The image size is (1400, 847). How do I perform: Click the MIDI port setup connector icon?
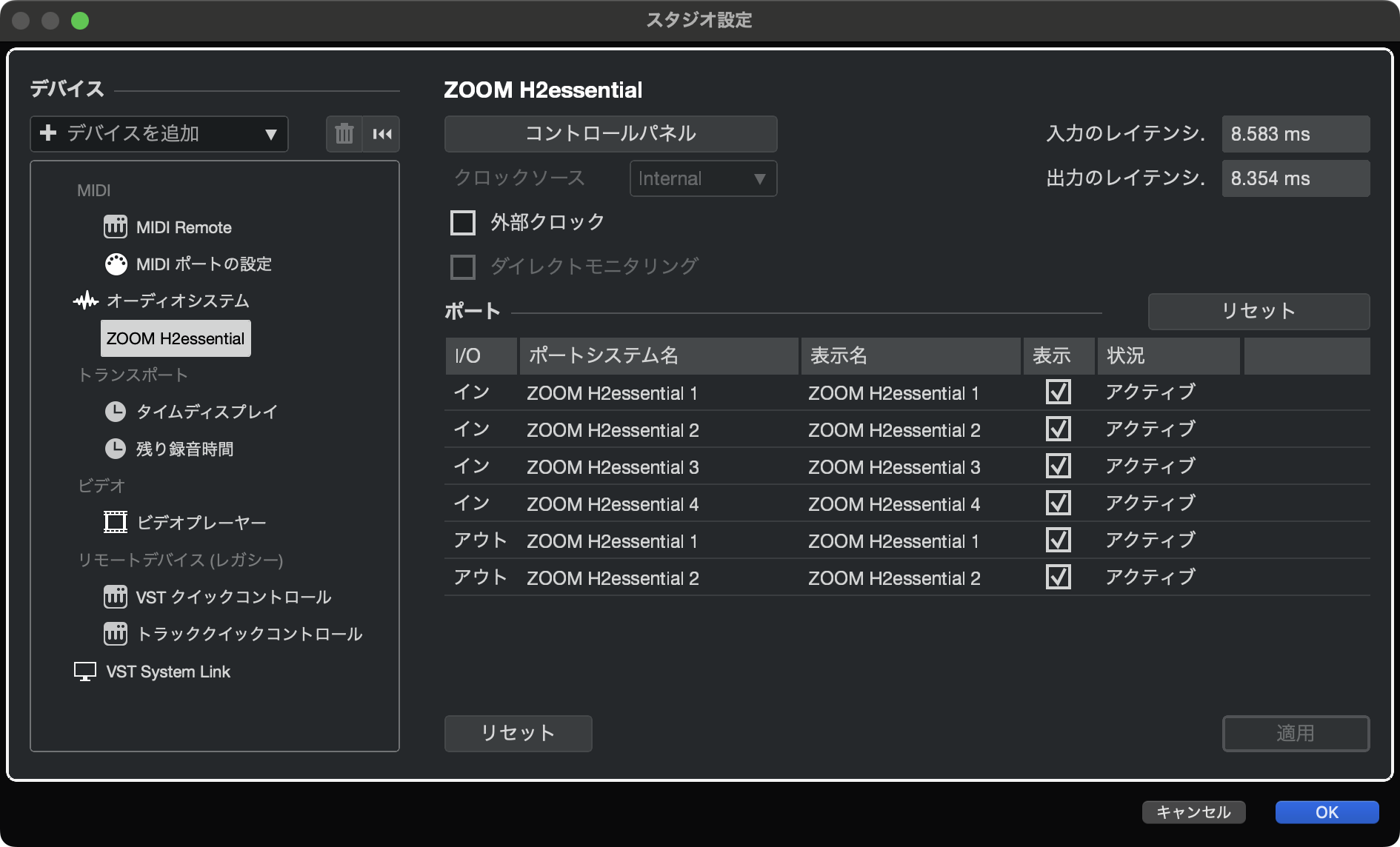pyautogui.click(x=116, y=264)
